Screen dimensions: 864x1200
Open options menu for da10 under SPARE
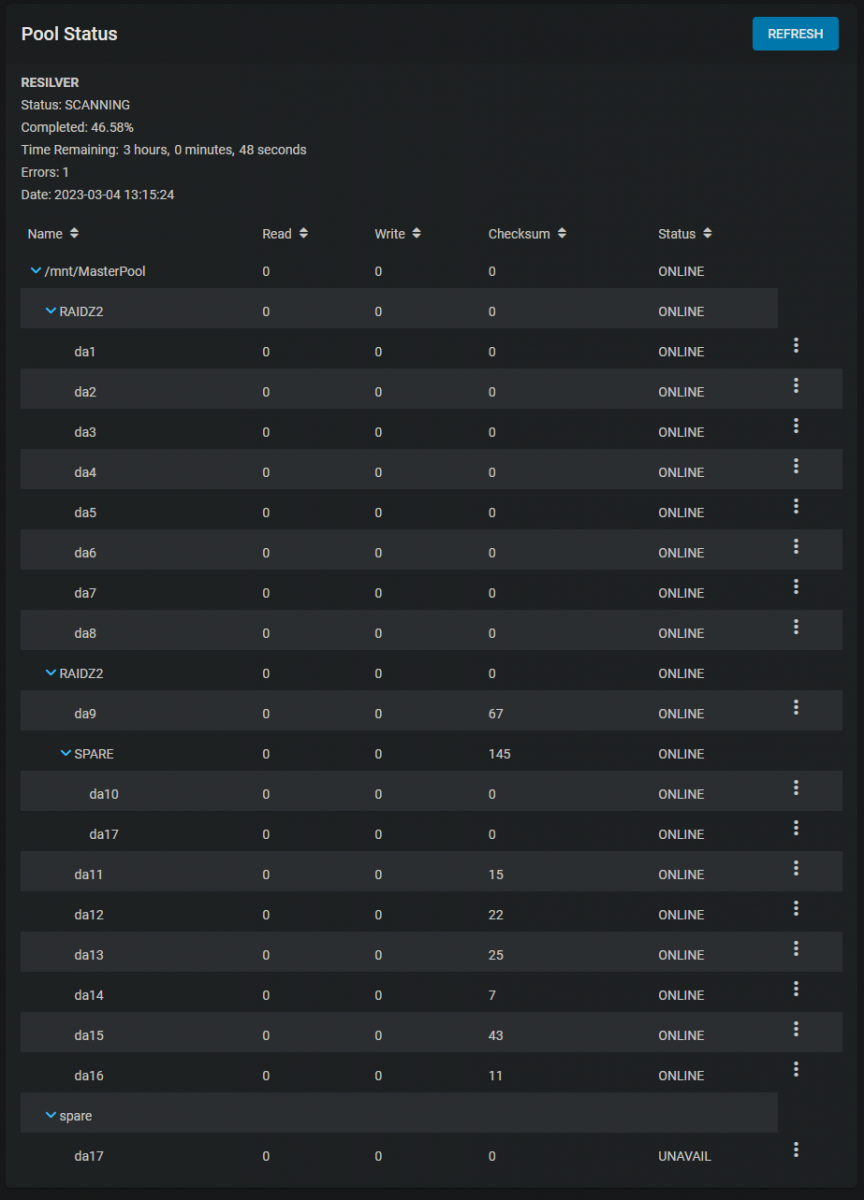tap(796, 787)
